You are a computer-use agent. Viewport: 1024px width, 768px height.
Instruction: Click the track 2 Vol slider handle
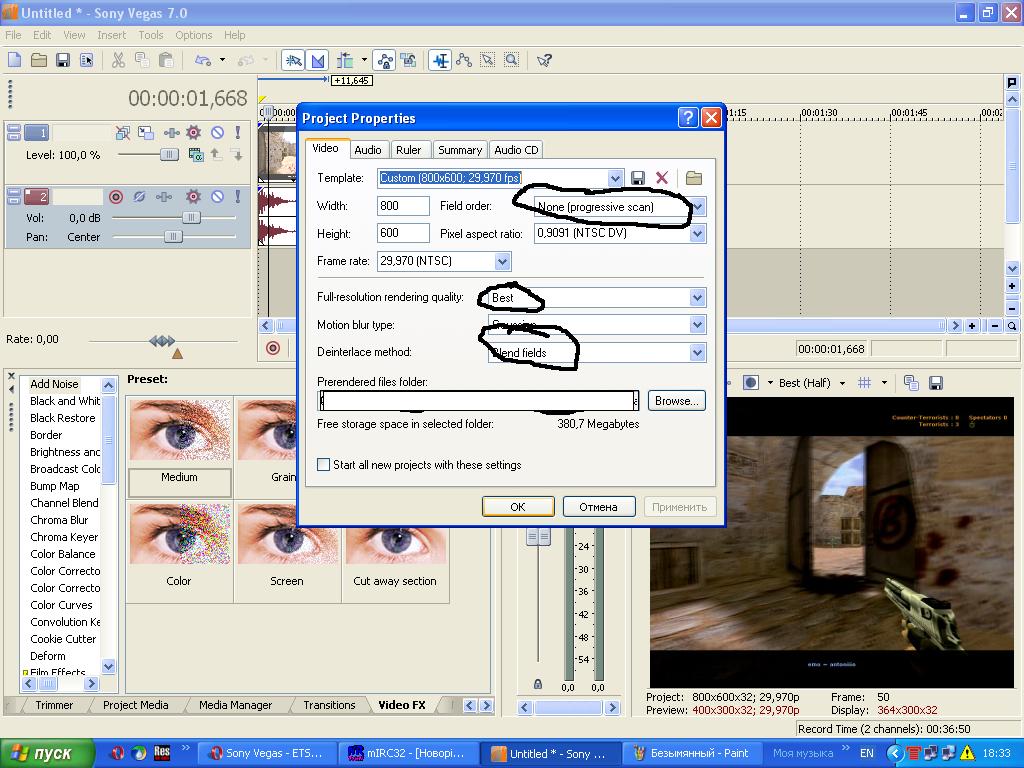click(190, 217)
